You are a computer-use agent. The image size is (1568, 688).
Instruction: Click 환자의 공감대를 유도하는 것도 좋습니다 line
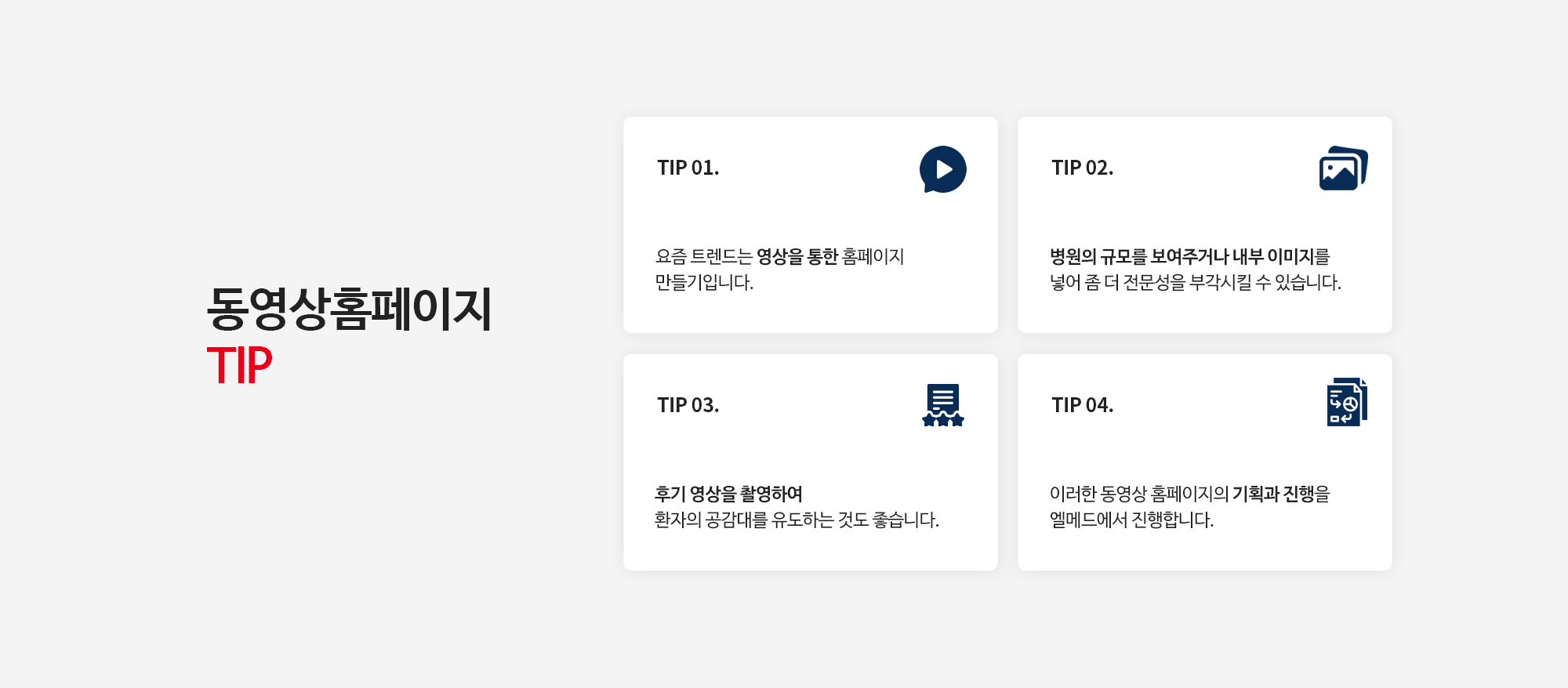tap(797, 520)
